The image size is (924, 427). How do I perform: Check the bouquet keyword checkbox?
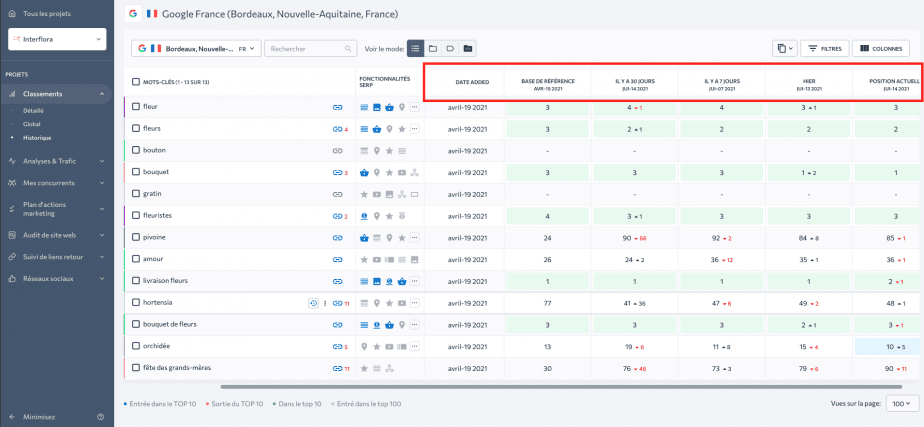coord(136,173)
